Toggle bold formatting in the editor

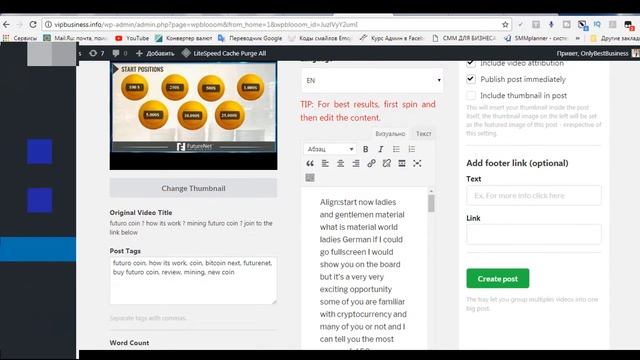[365, 149]
